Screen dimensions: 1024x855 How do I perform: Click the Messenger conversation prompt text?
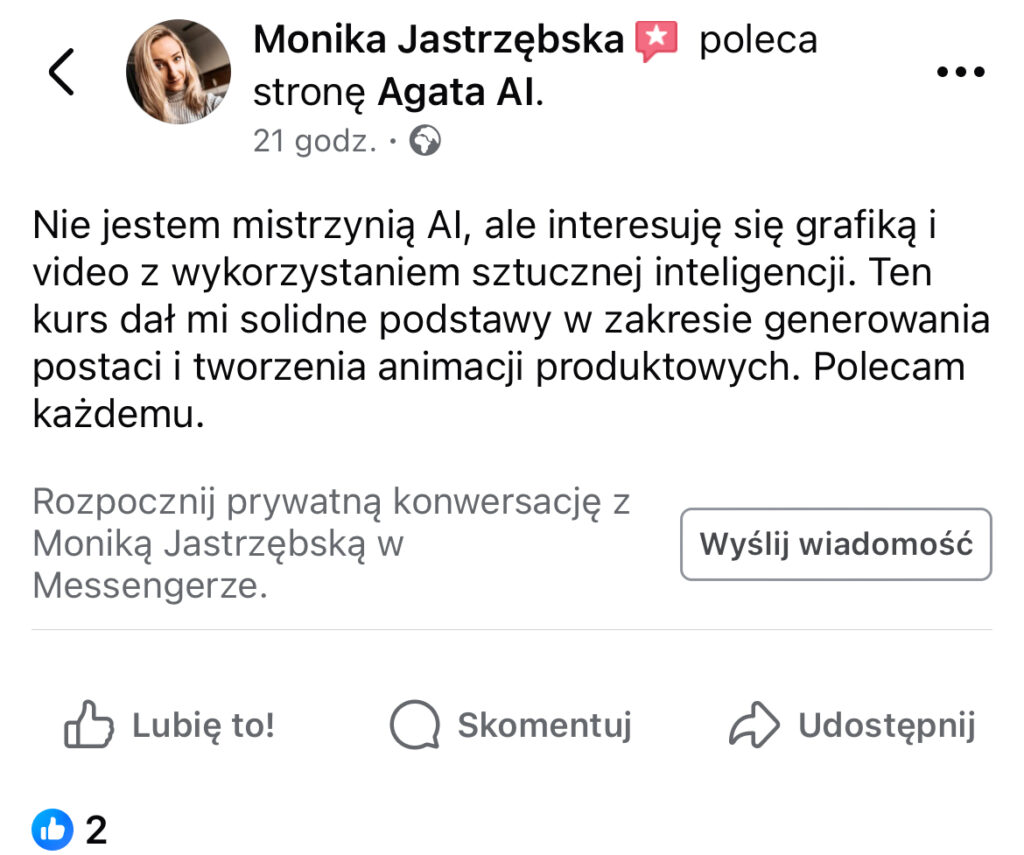[x=330, y=544]
